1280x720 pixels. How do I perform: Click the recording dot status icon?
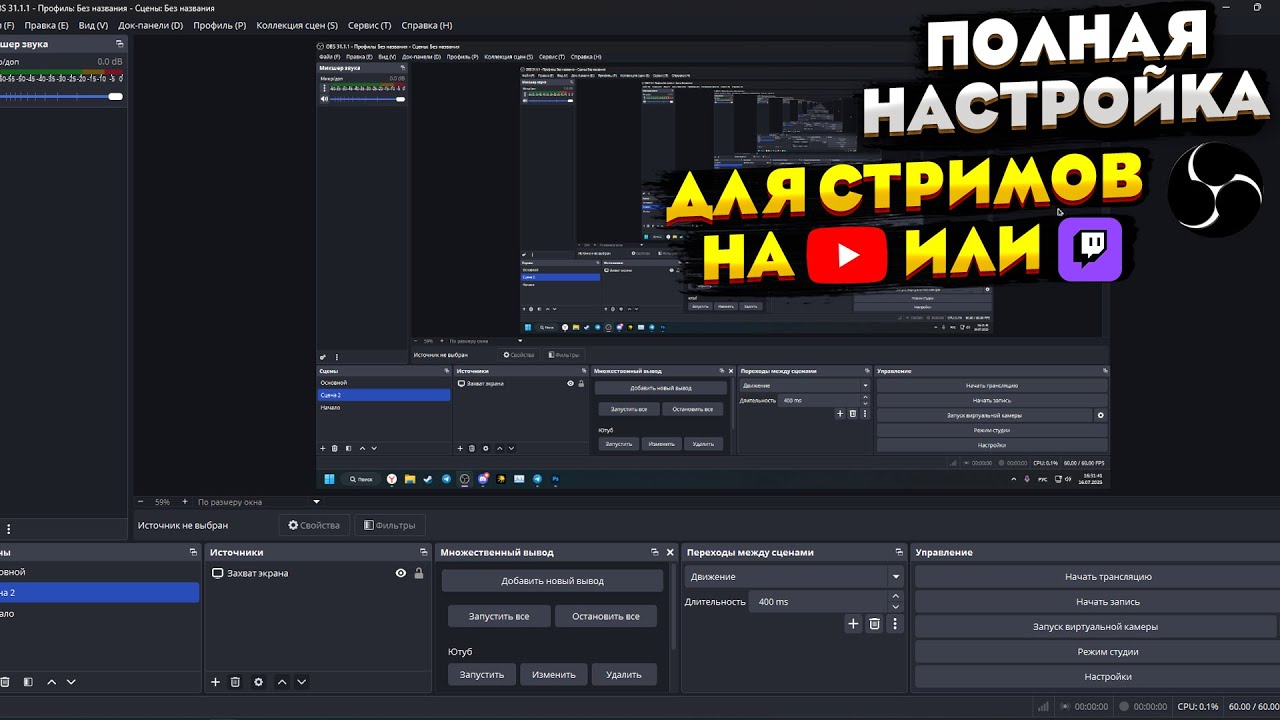point(1125,707)
